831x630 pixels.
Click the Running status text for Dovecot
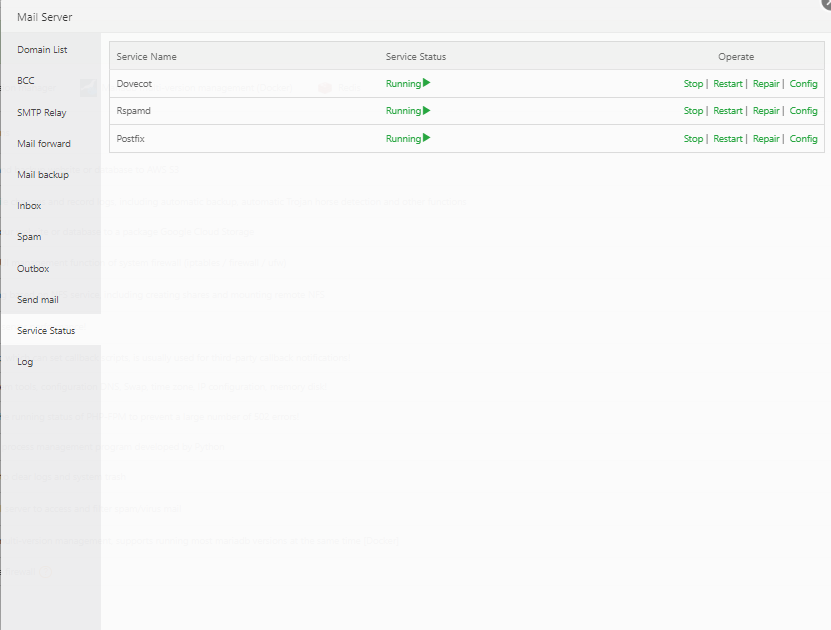(x=403, y=84)
